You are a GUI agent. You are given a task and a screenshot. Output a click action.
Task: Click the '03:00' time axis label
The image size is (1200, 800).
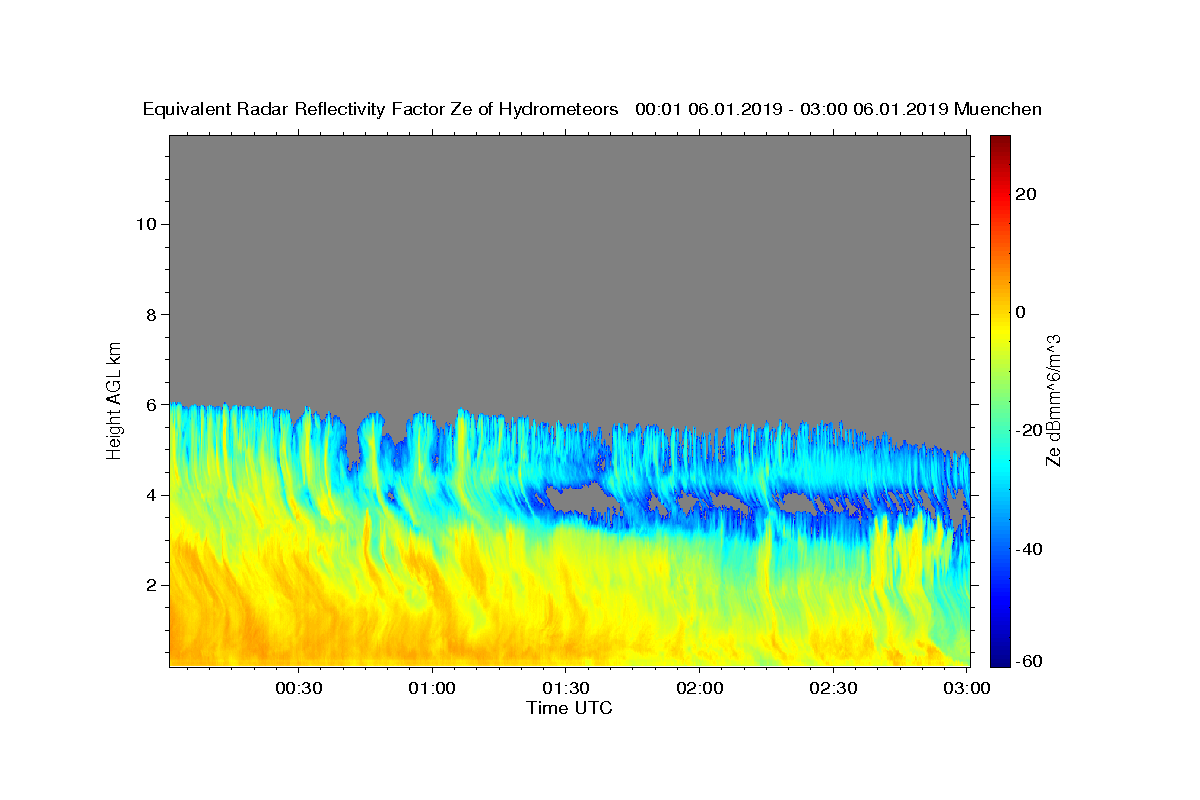[967, 688]
